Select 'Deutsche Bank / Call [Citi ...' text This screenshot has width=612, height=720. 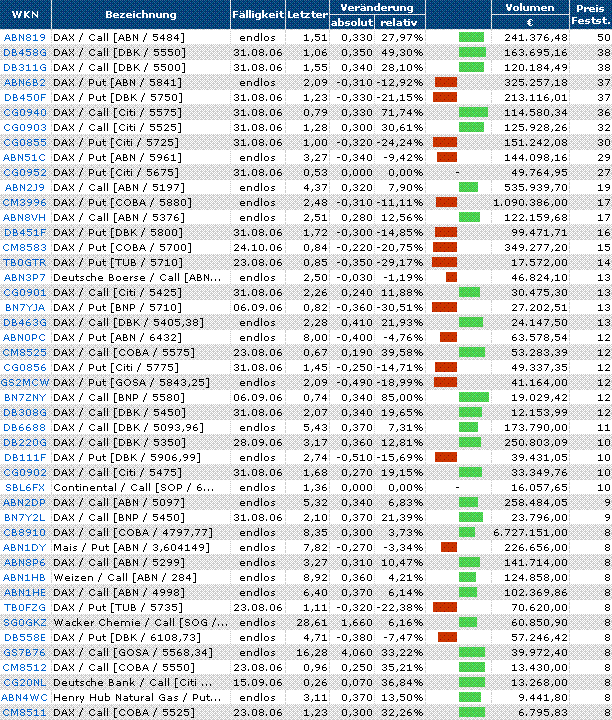(133, 682)
